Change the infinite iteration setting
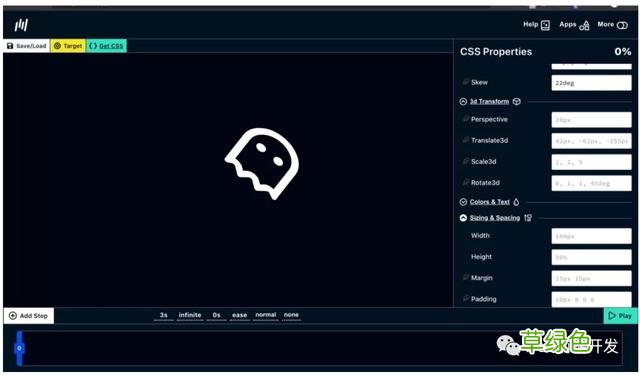This screenshot has width=640, height=375. click(190, 315)
